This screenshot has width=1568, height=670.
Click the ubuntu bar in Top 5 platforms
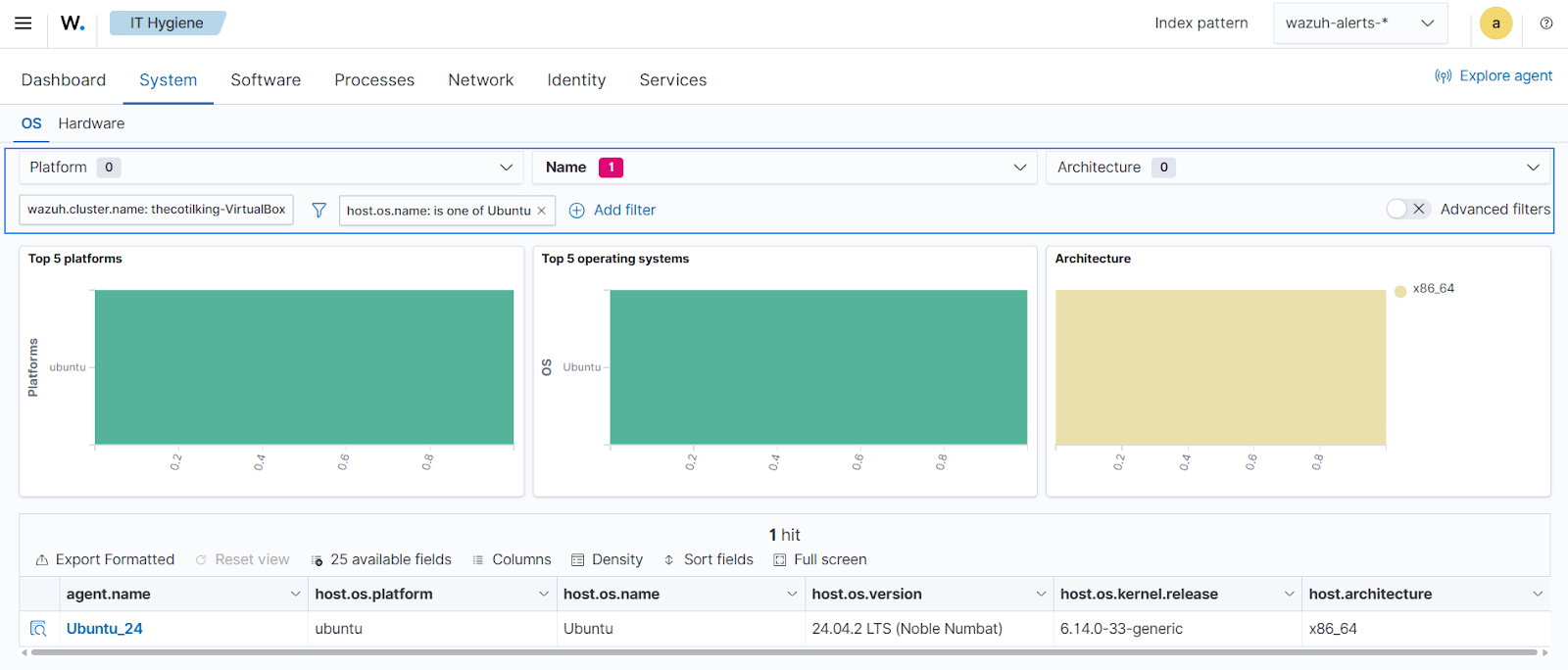(304, 367)
